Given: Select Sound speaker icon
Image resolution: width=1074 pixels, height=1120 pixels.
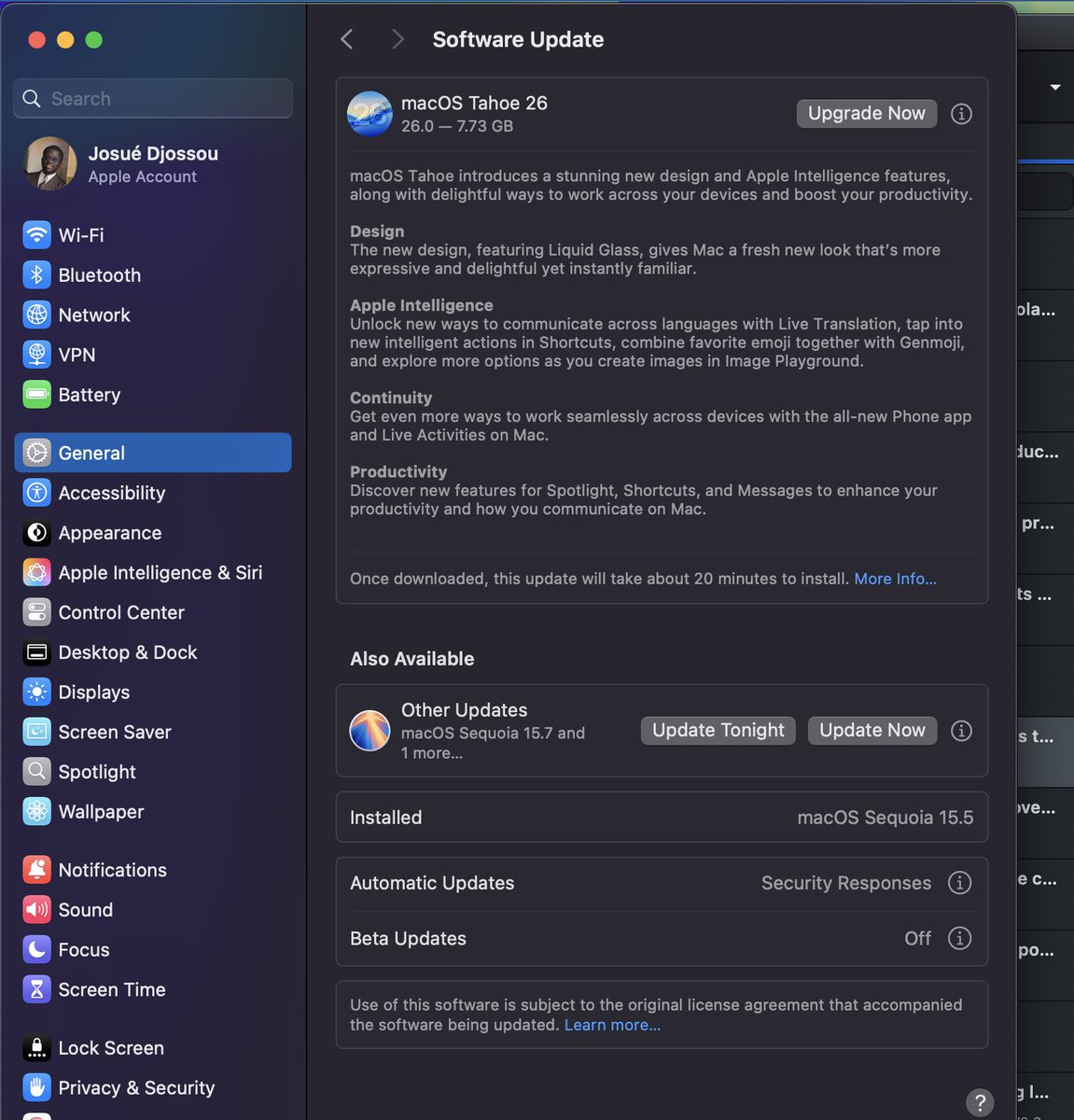Looking at the screenshot, I should pos(36,909).
